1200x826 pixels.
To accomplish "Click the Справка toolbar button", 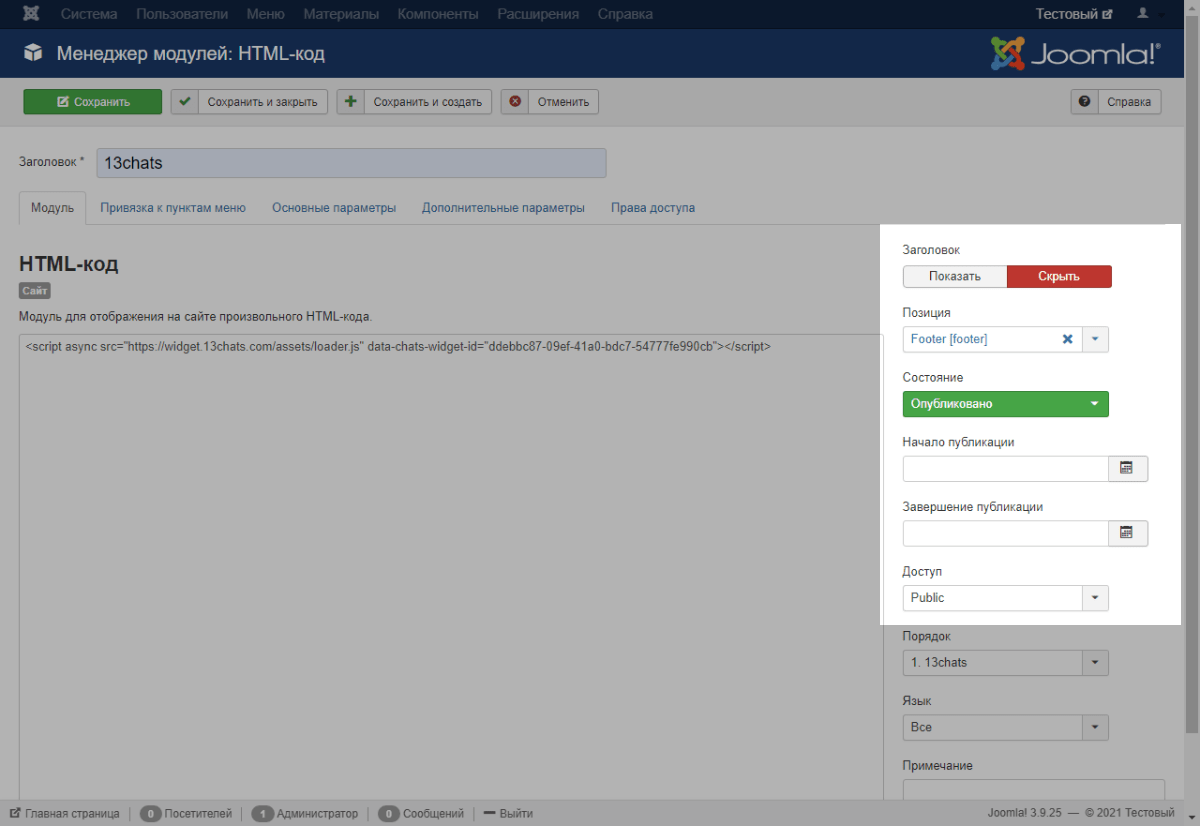I will (1116, 101).
